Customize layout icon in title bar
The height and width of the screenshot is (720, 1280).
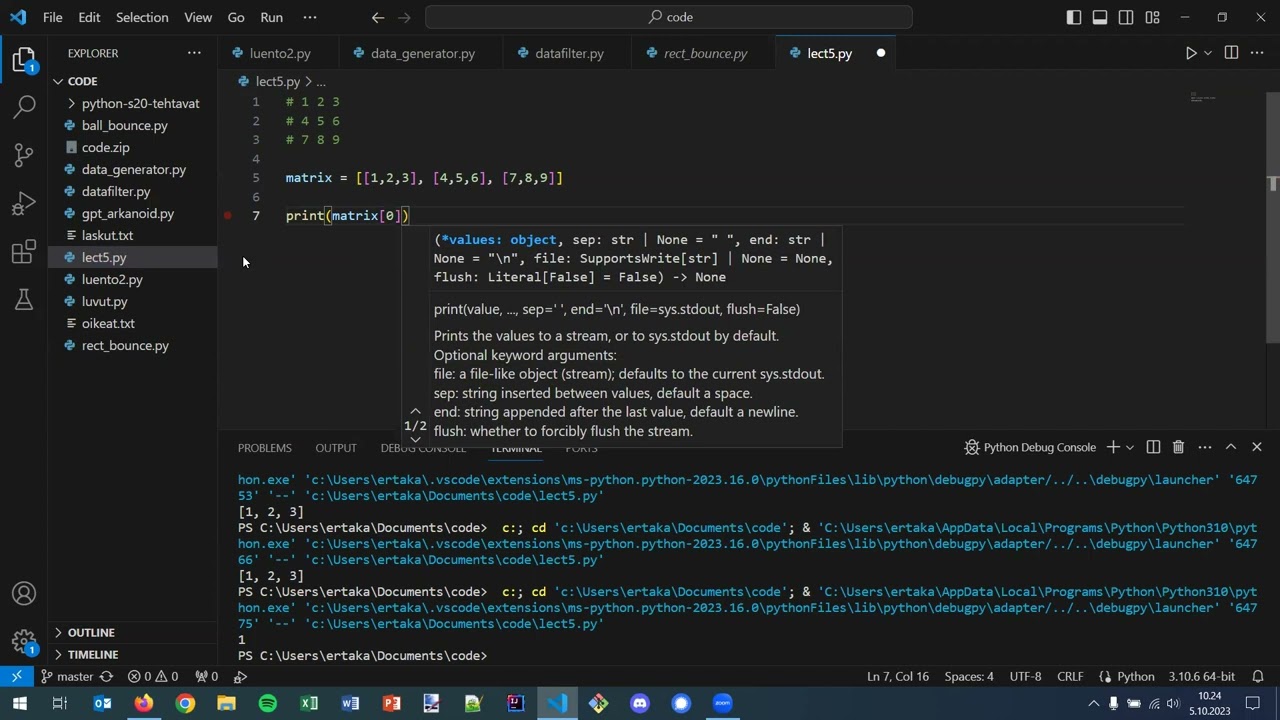pyautogui.click(x=1153, y=17)
